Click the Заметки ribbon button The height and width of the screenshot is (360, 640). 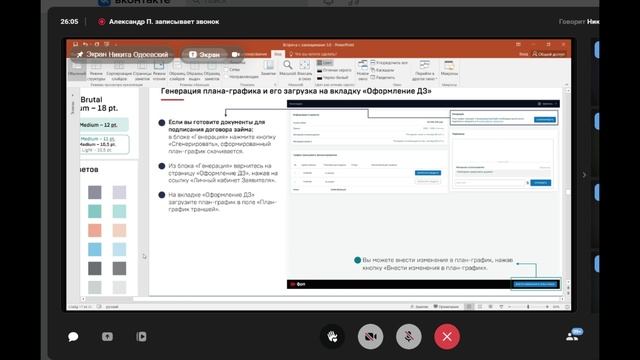268,68
